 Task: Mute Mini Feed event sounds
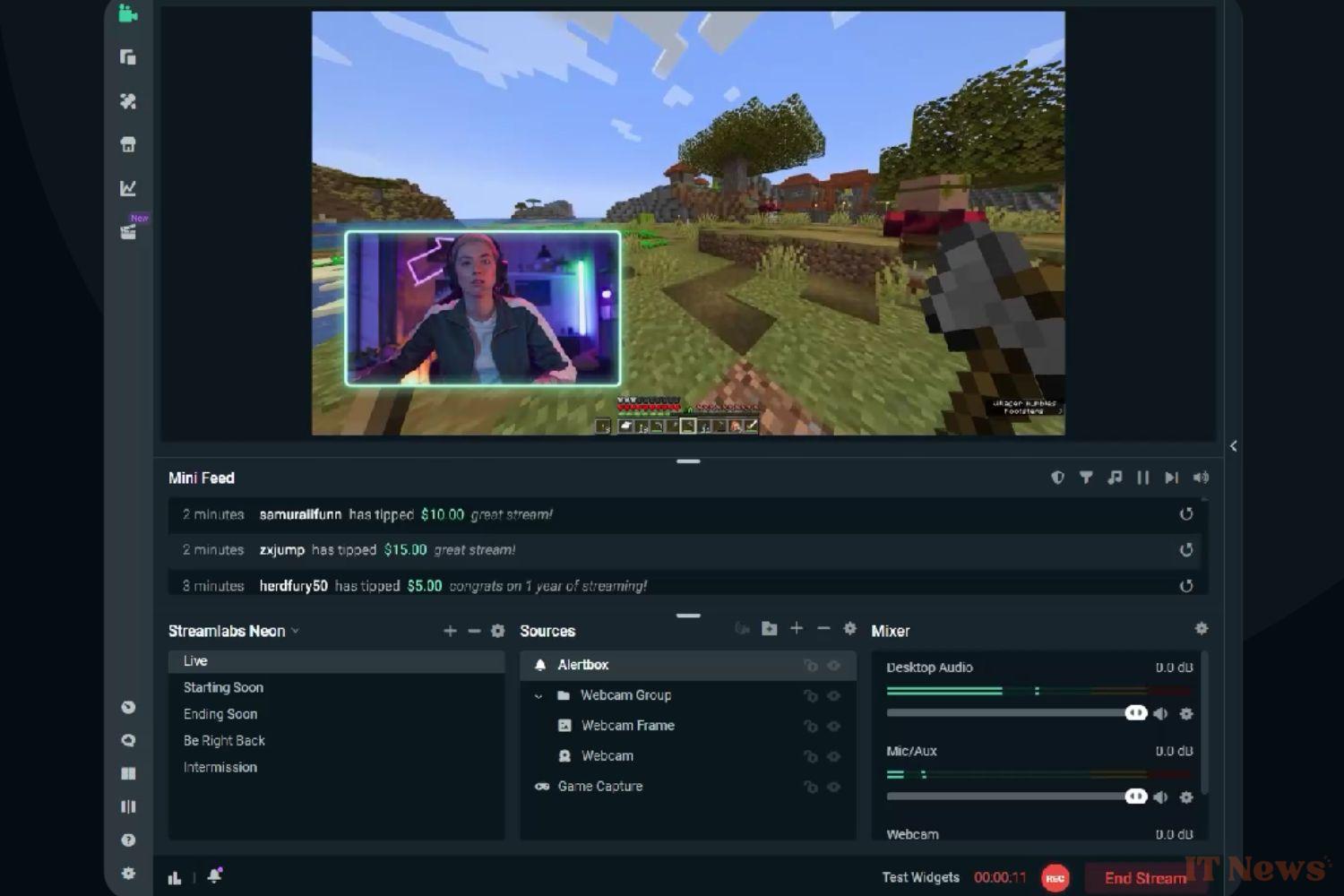(x=1201, y=478)
